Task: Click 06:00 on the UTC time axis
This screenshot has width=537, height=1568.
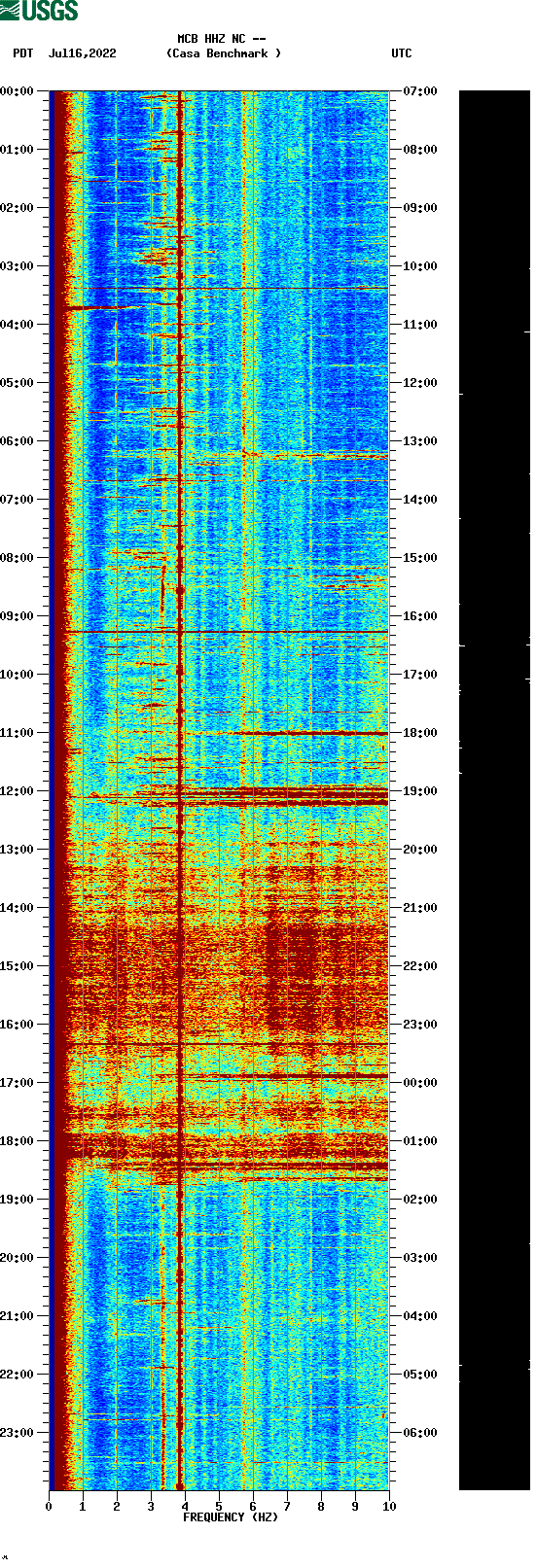Action: point(420,1433)
